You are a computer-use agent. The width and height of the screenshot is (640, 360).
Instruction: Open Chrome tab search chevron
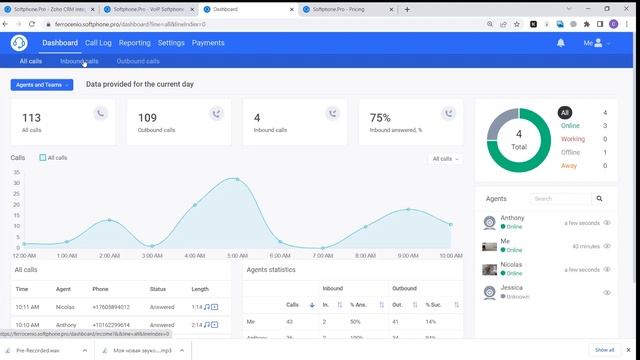569,9
